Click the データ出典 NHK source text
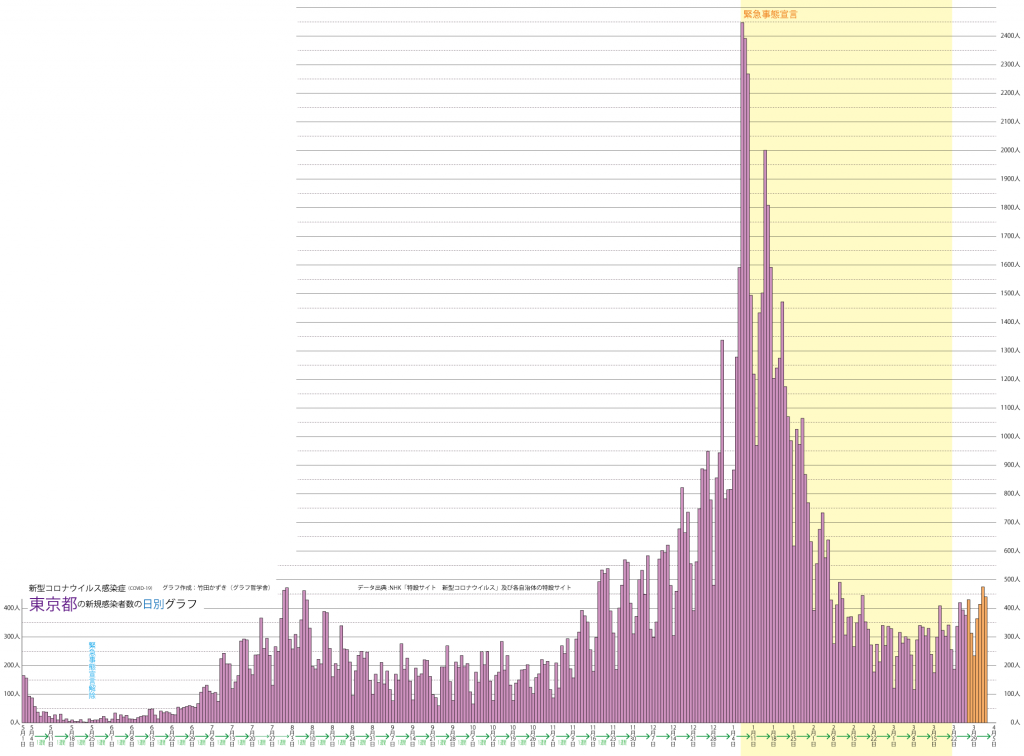 464,588
